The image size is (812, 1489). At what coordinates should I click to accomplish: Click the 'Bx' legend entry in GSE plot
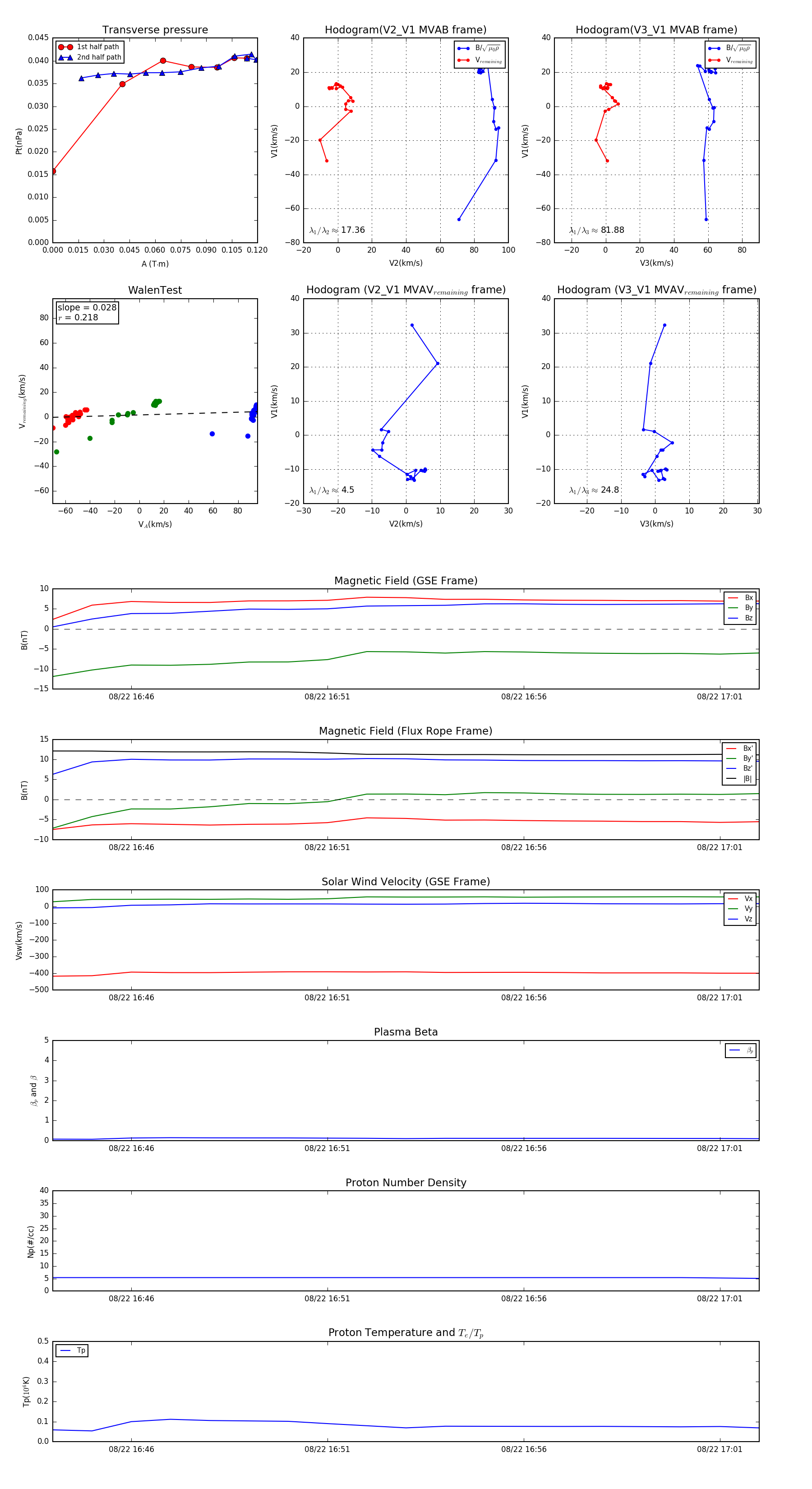click(741, 598)
